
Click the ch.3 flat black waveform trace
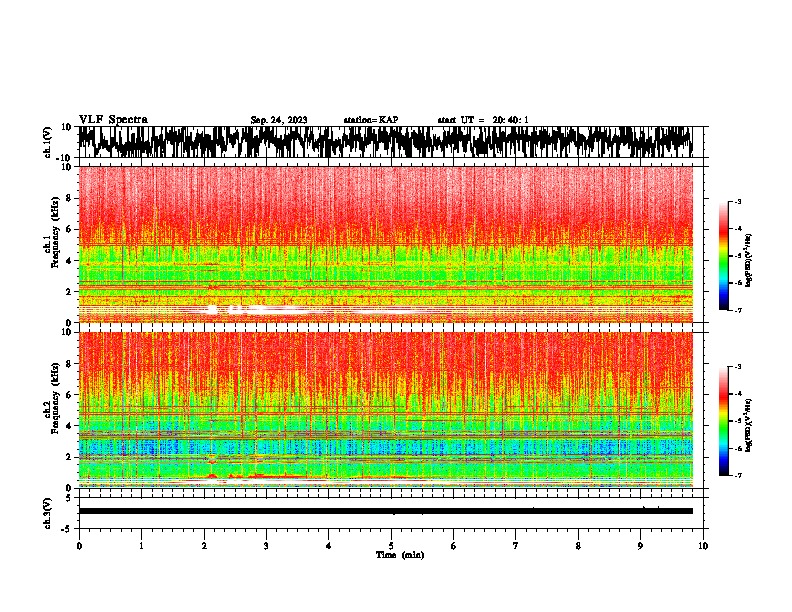(385, 511)
